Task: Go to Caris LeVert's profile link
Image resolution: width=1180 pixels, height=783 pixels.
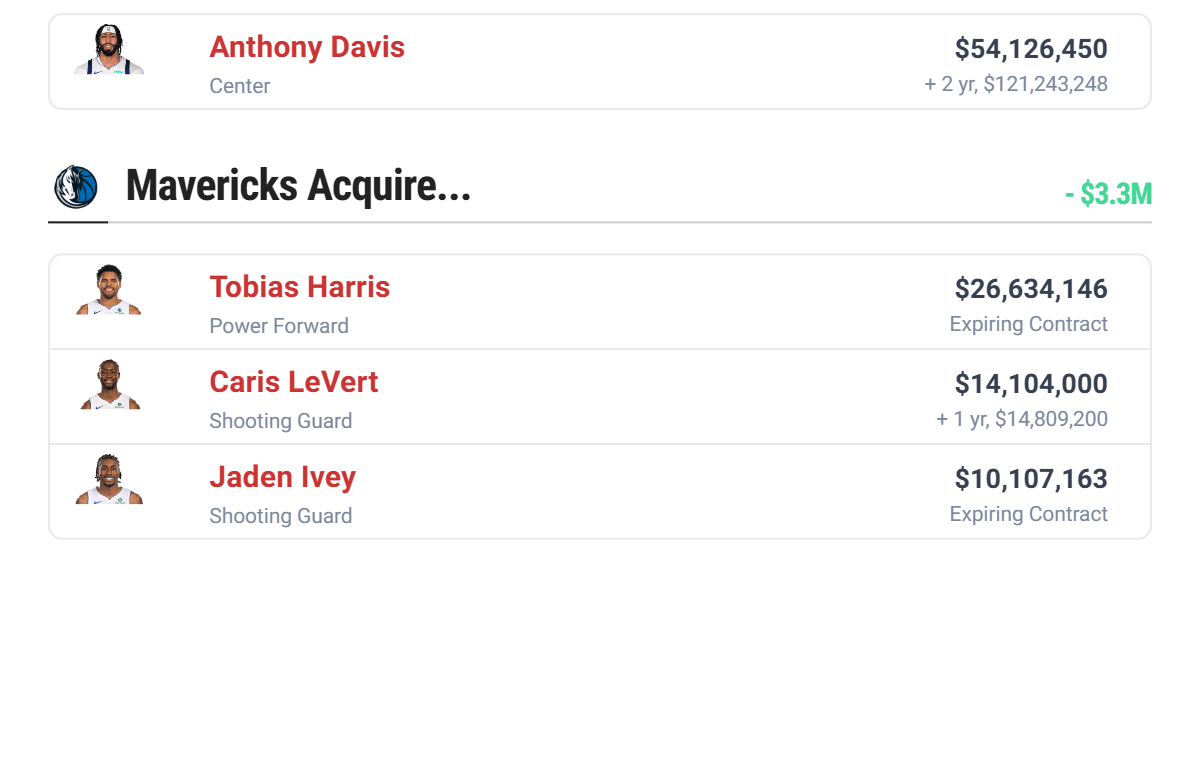Action: pyautogui.click(x=293, y=382)
